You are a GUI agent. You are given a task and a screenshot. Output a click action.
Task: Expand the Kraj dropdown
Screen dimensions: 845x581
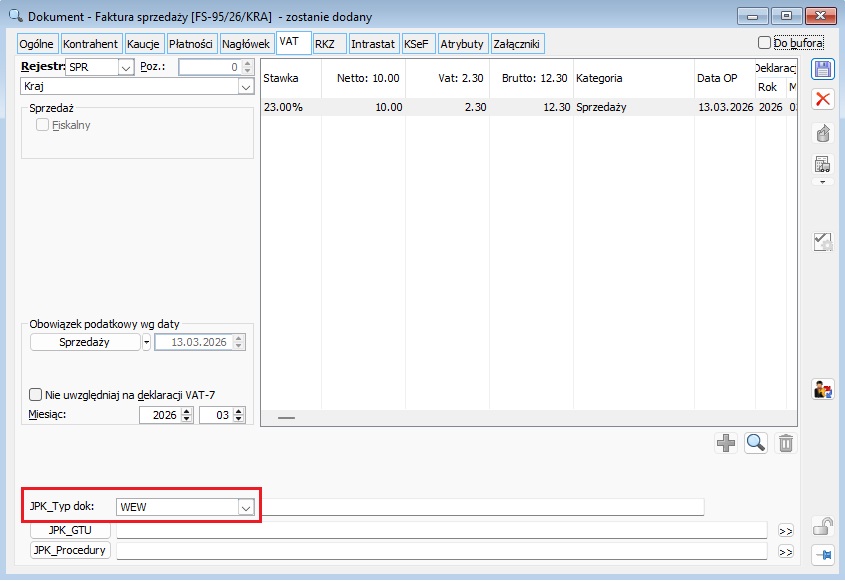pos(246,87)
